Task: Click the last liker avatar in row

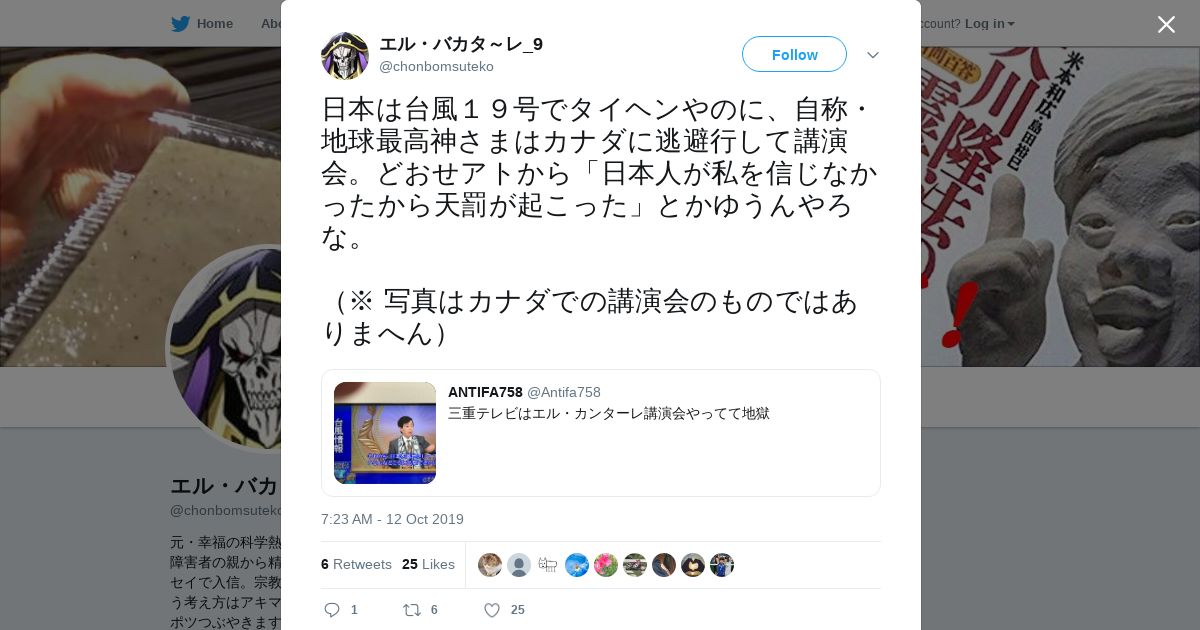Action: 722,565
